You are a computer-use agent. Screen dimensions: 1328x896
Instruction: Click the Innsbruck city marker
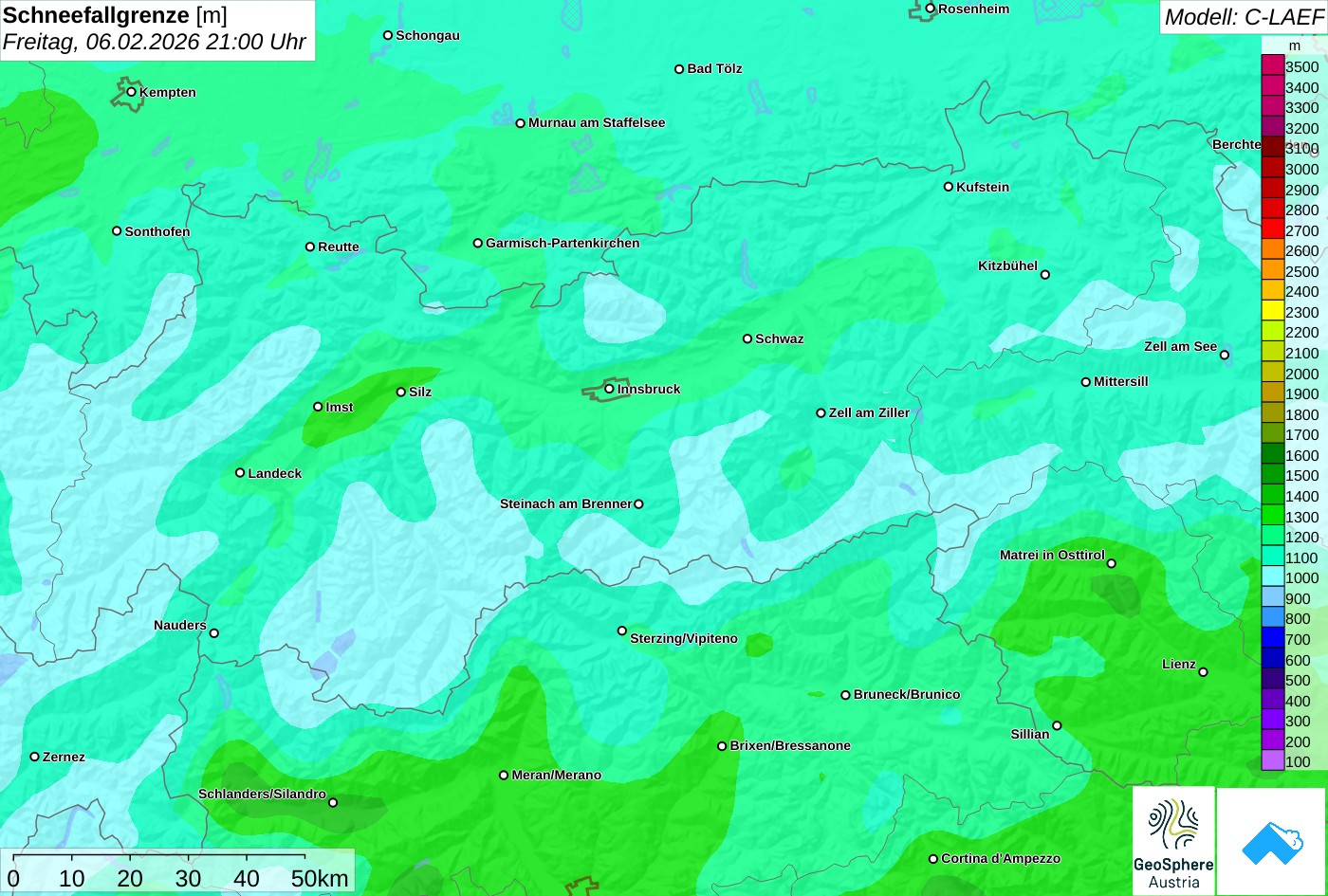609,388
